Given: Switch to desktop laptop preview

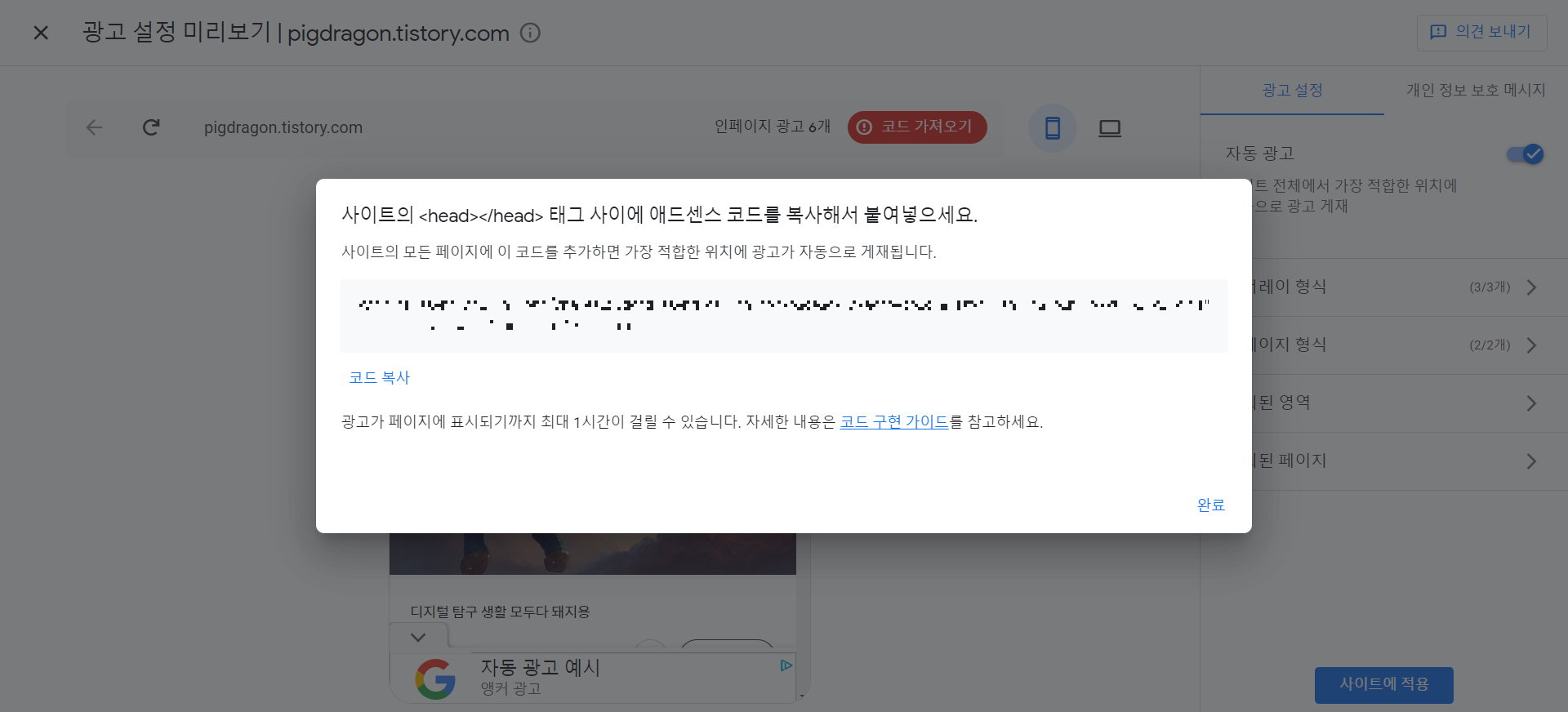Looking at the screenshot, I should tap(1110, 128).
